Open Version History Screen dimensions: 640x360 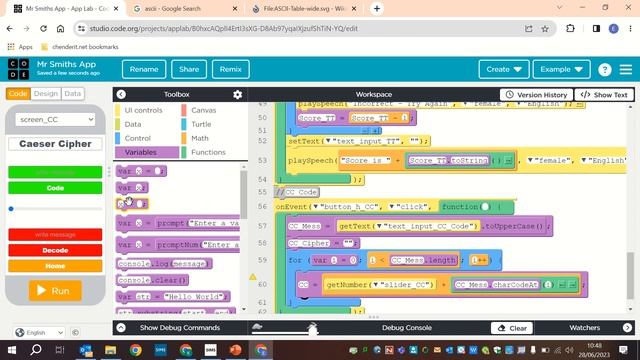pos(536,95)
